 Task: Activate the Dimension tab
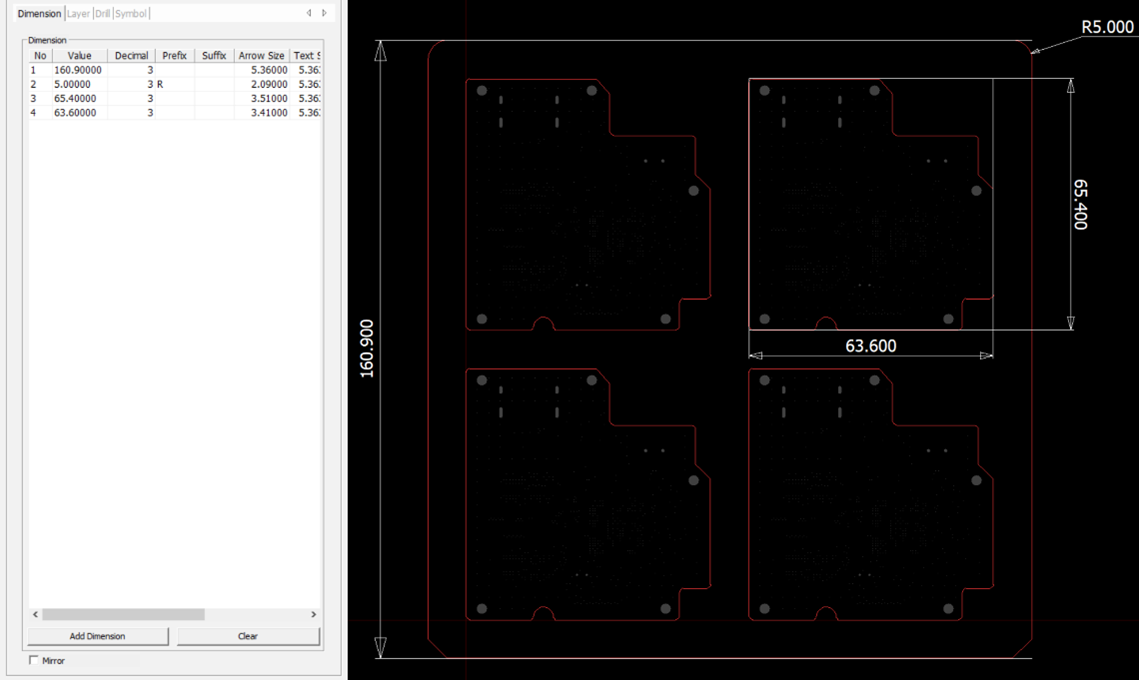(x=39, y=14)
